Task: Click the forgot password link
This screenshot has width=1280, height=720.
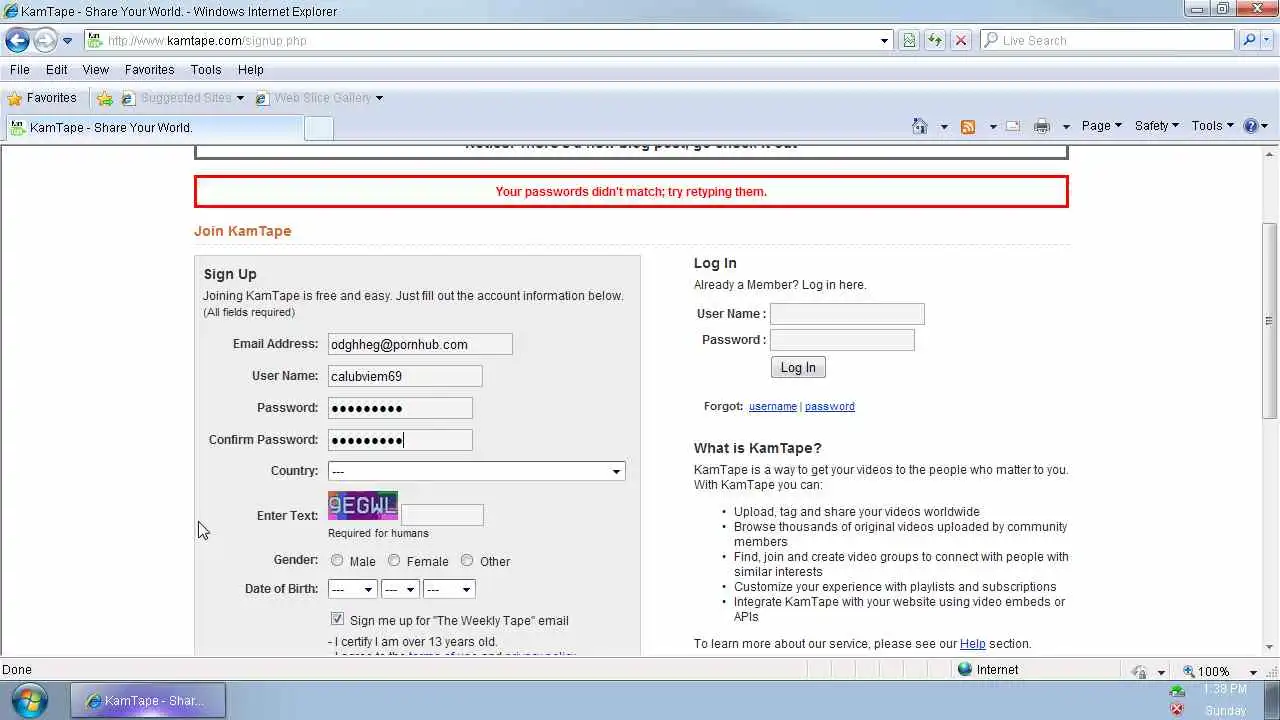Action: point(830,406)
